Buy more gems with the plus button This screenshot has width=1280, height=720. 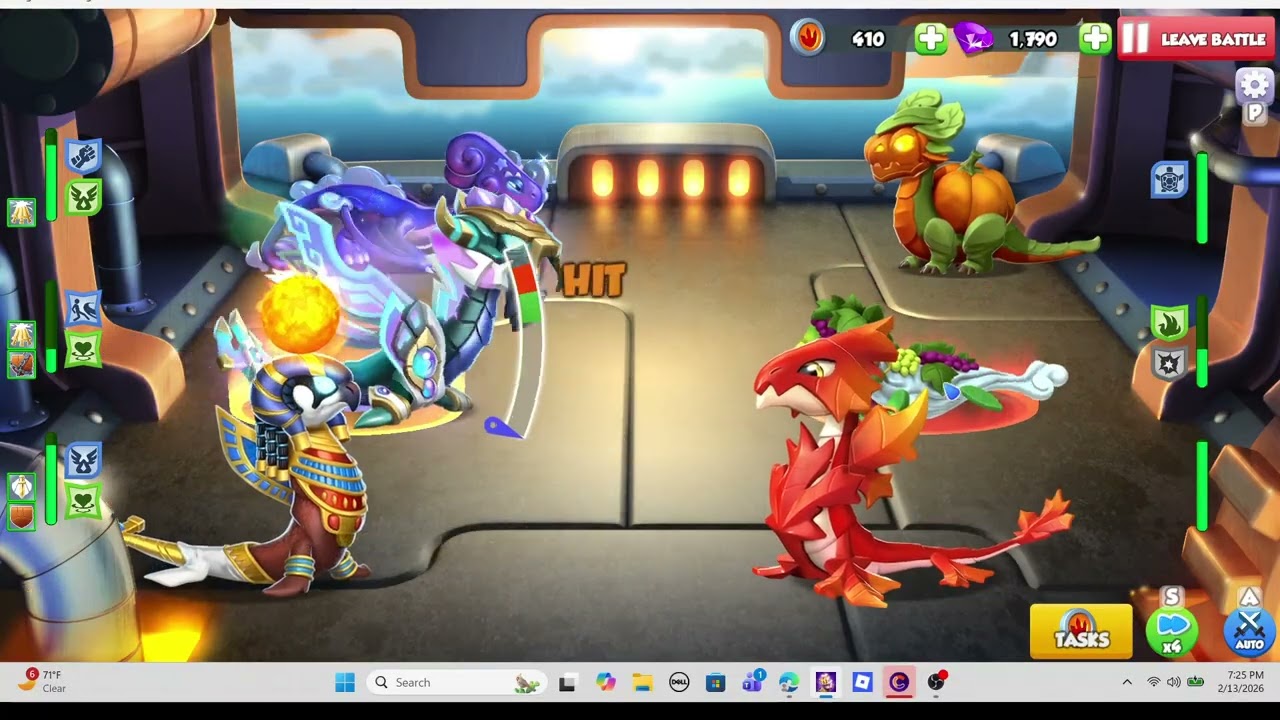[1095, 39]
